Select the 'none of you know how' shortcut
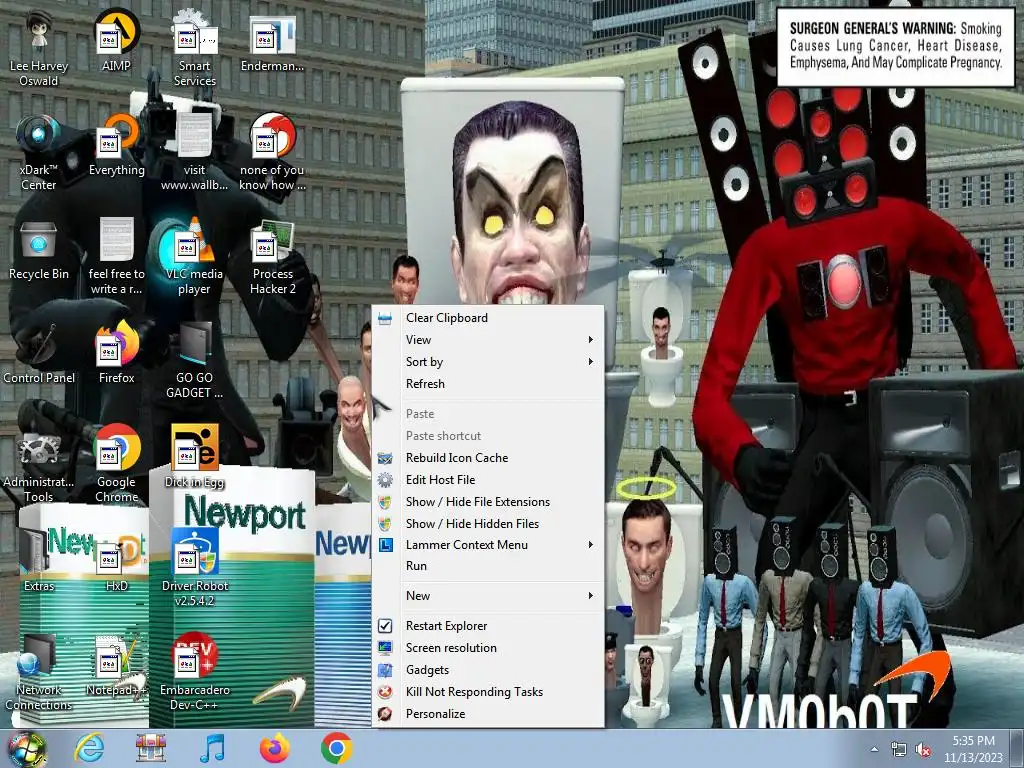Screen dimensions: 1024x768 tap(272, 153)
